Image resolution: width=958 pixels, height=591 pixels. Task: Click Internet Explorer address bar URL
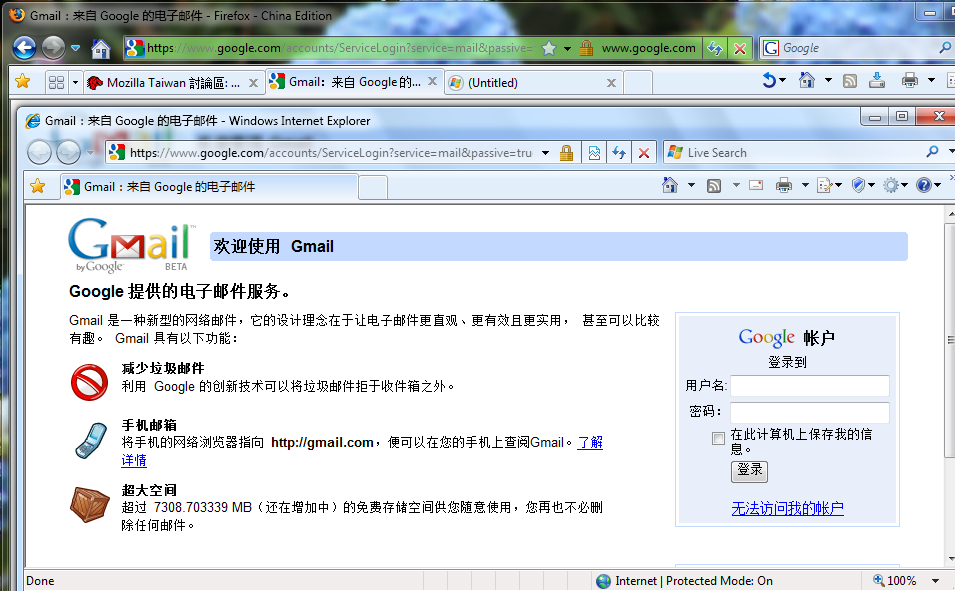pos(331,153)
